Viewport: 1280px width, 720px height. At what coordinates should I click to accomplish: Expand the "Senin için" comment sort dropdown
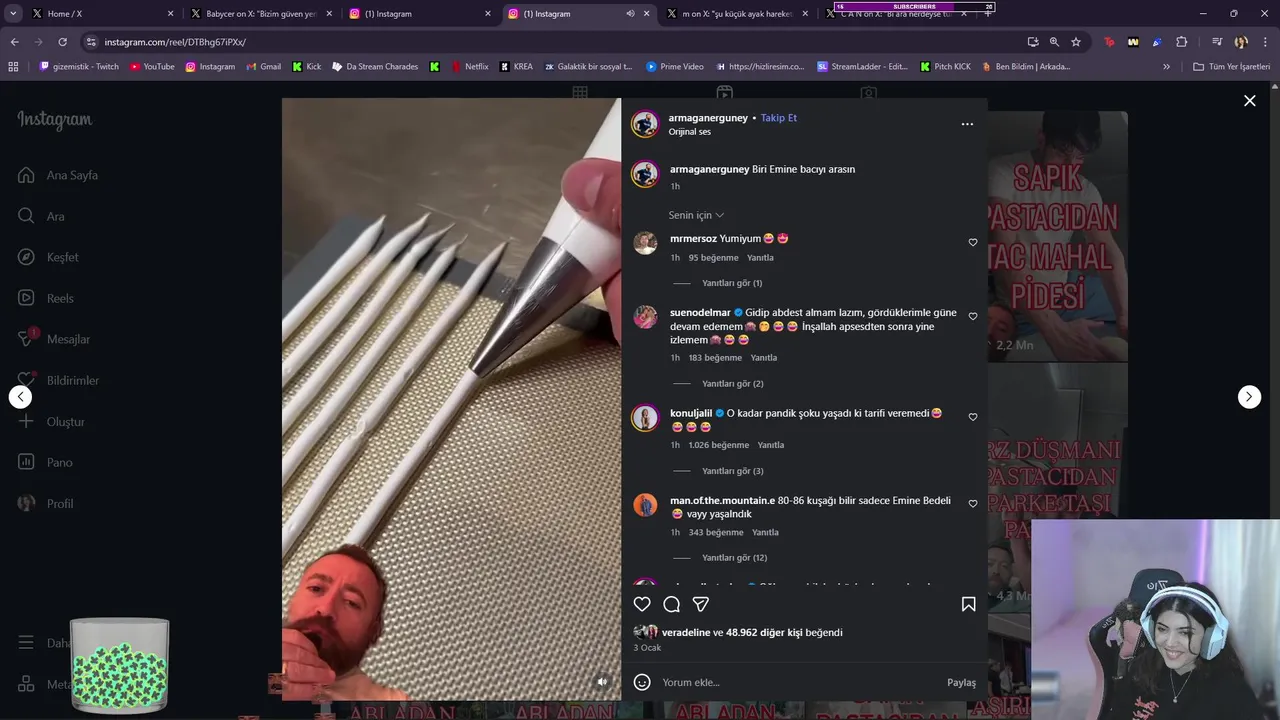point(696,215)
